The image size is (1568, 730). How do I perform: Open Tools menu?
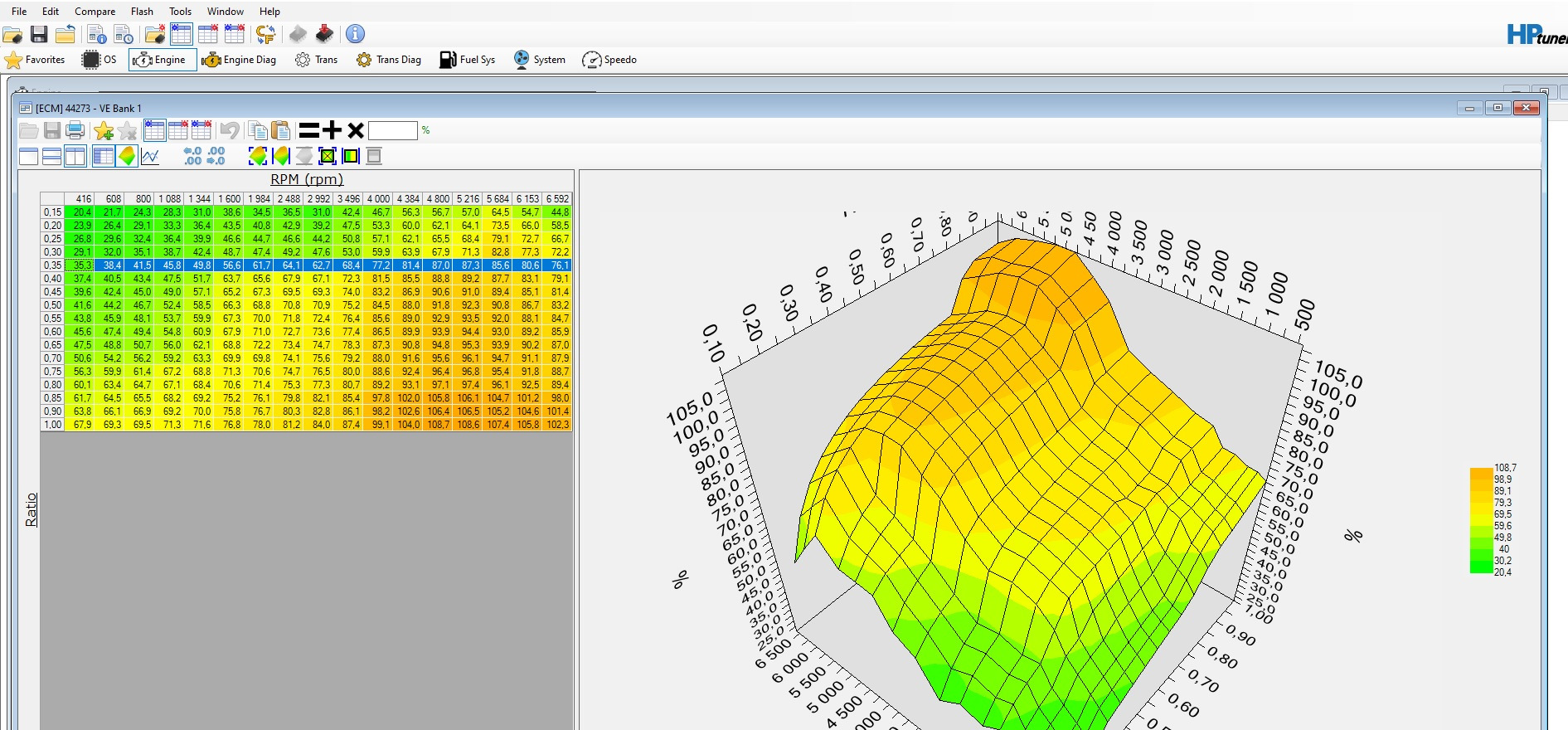(180, 12)
